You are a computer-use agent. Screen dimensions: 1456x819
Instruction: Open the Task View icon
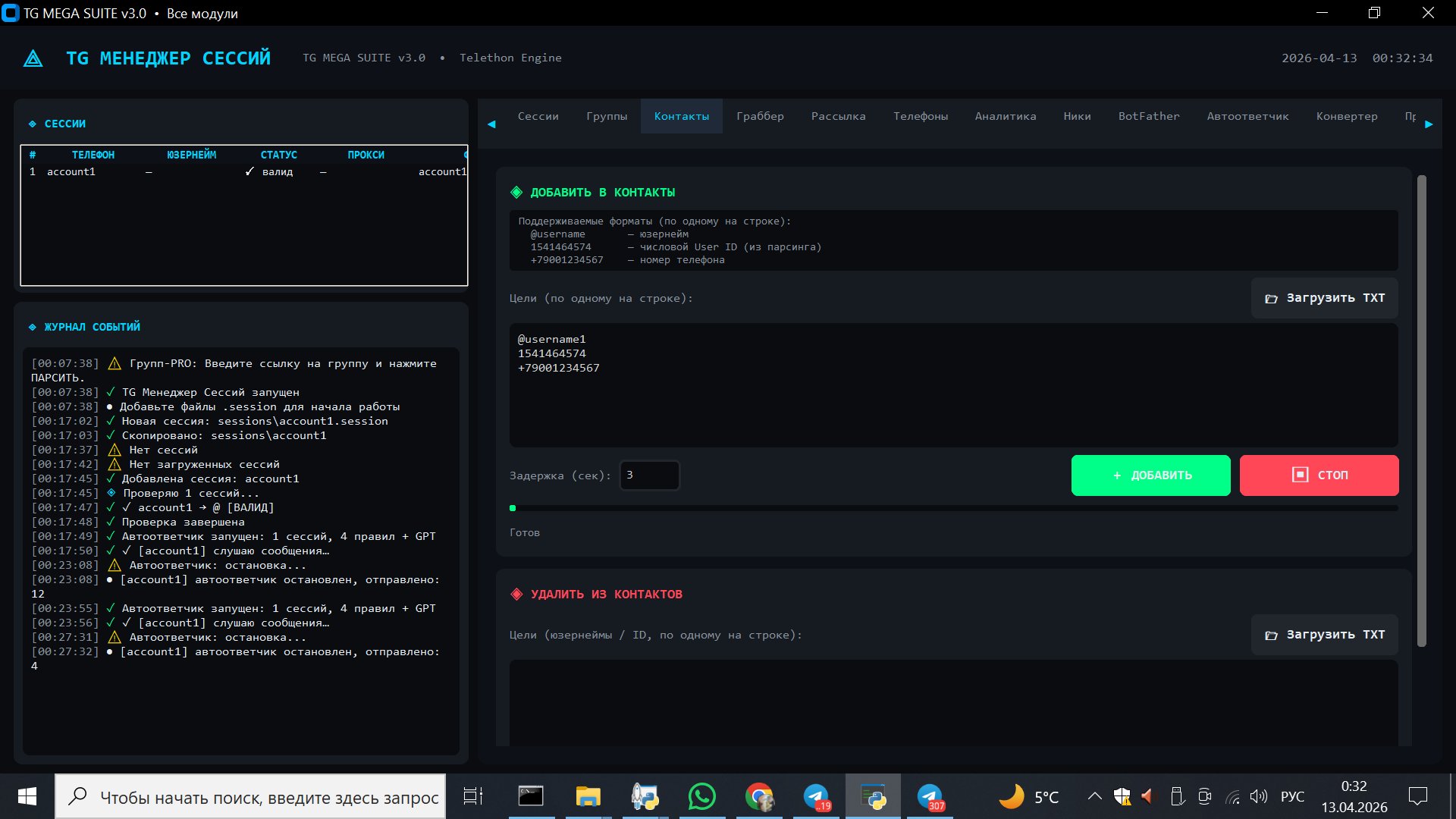pos(472,797)
